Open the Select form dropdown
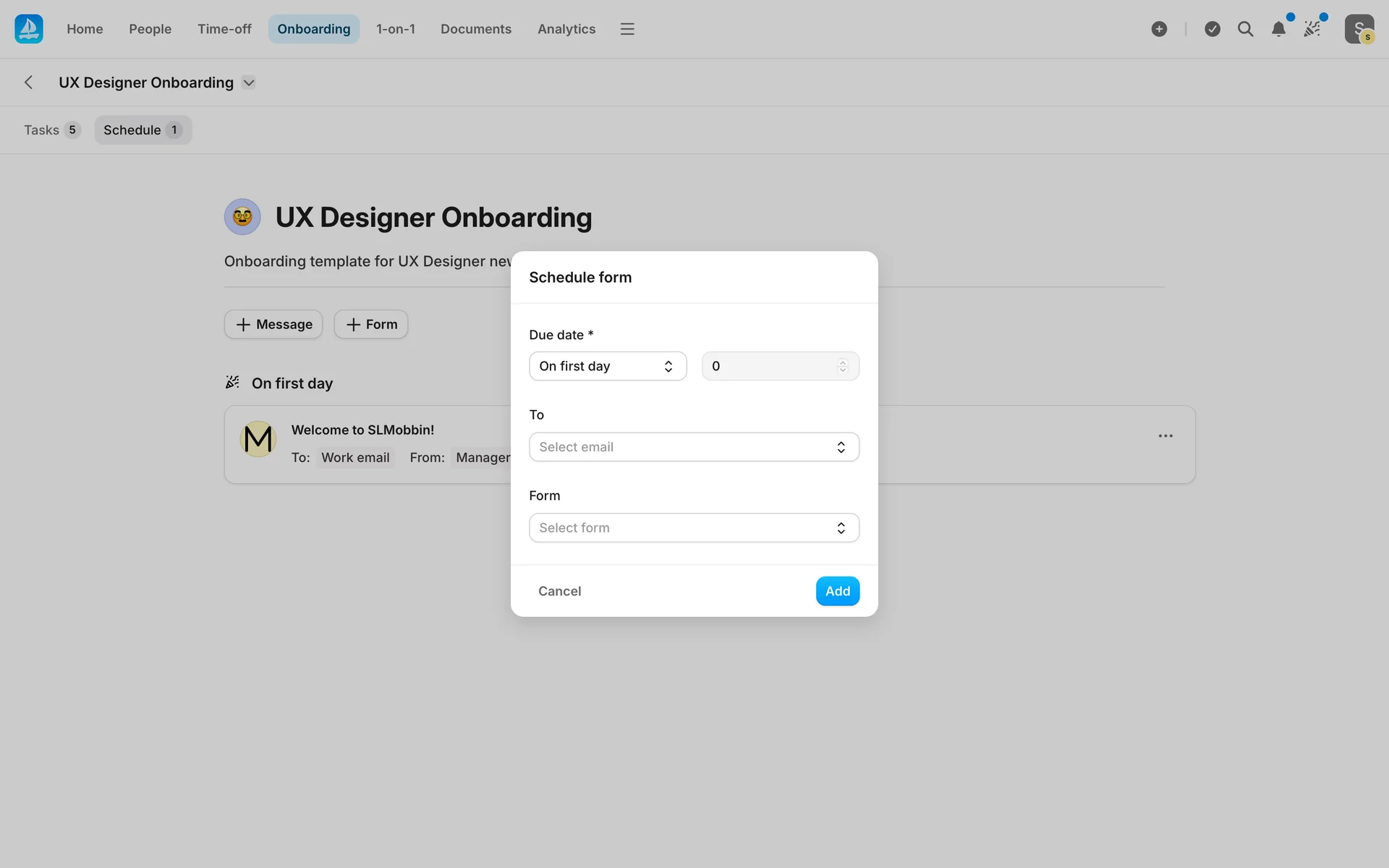Image resolution: width=1389 pixels, height=868 pixels. pyautogui.click(x=693, y=528)
